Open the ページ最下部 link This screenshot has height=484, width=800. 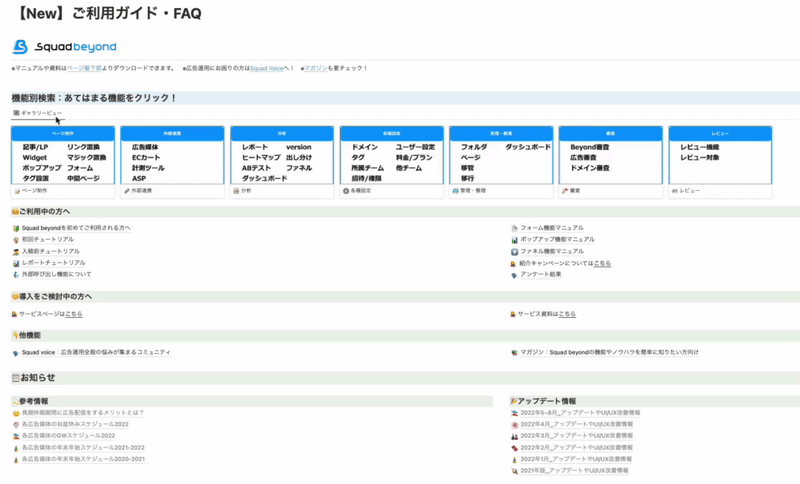click(84, 68)
